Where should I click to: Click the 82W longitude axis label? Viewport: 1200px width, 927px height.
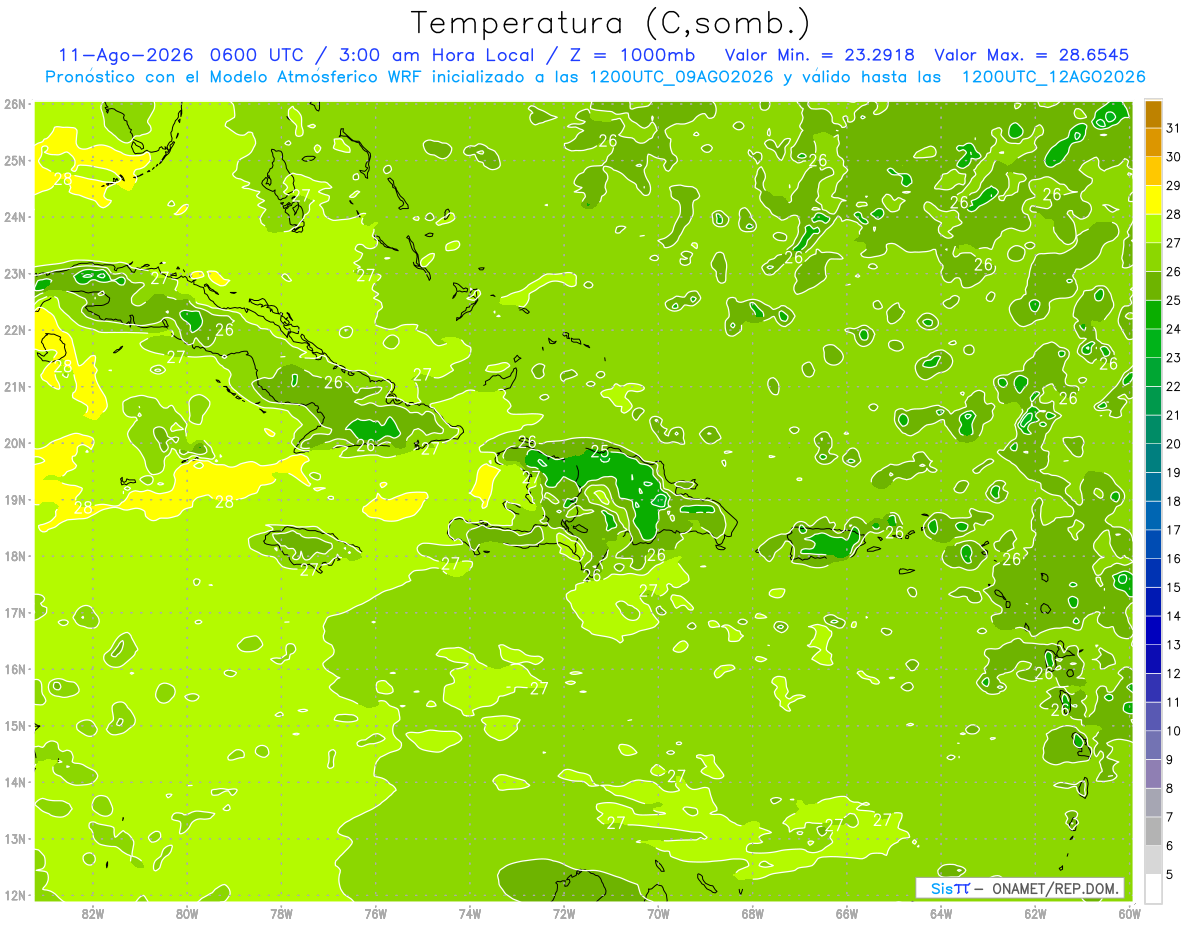click(x=93, y=912)
